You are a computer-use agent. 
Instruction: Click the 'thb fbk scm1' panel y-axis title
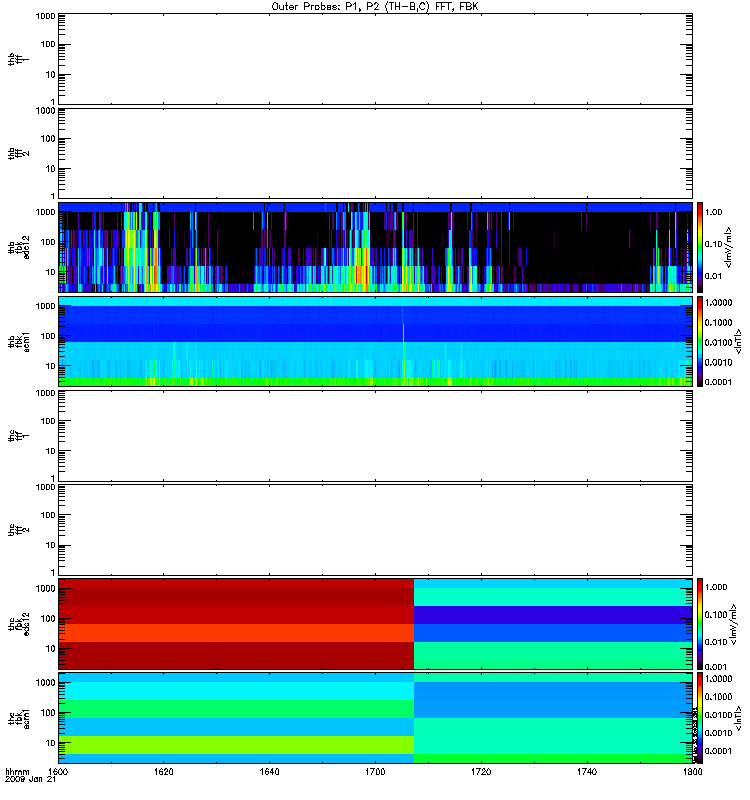point(19,341)
